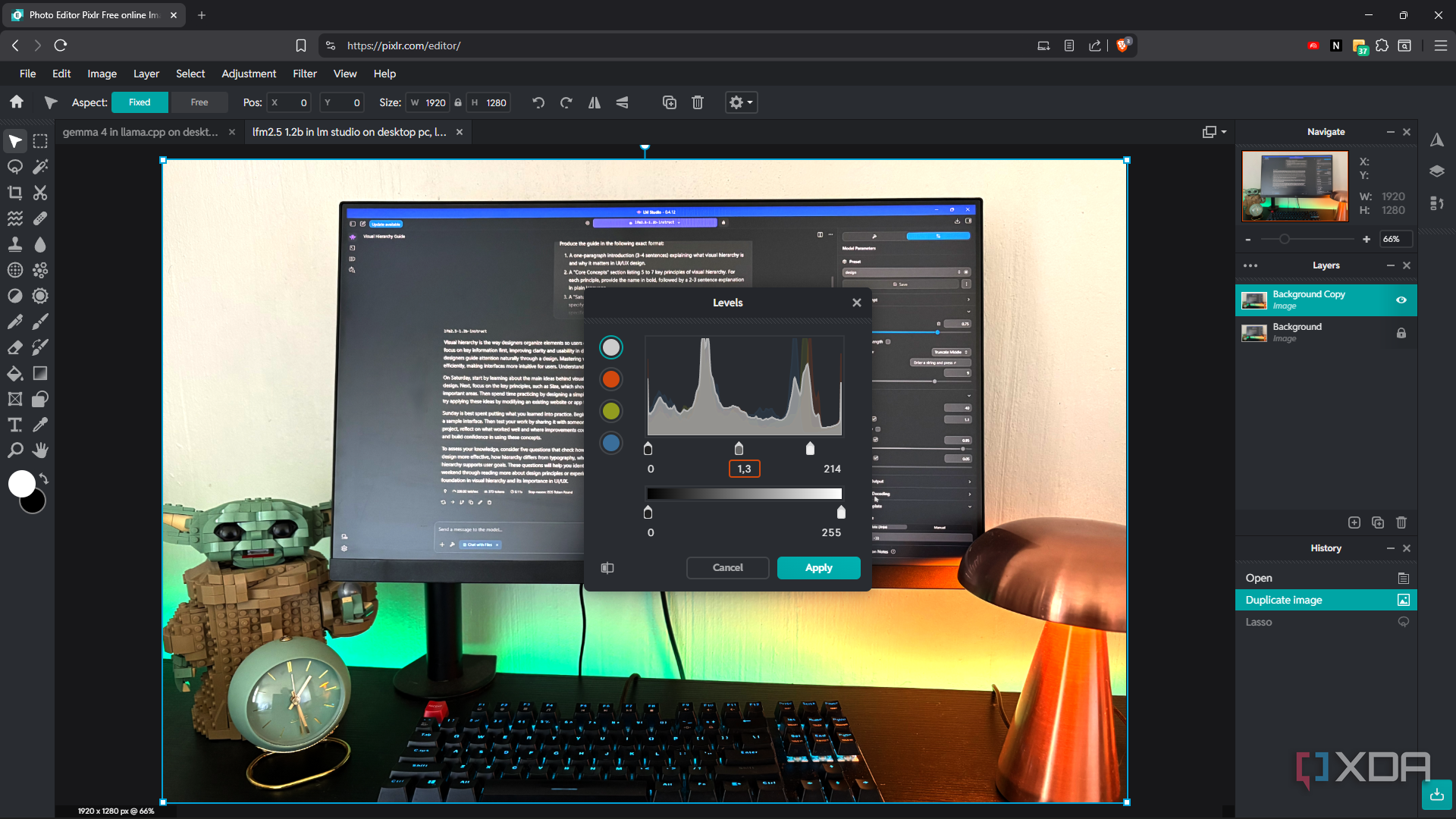The image size is (1456, 819).
Task: Click the Levels midtone value field
Action: pyautogui.click(x=745, y=469)
